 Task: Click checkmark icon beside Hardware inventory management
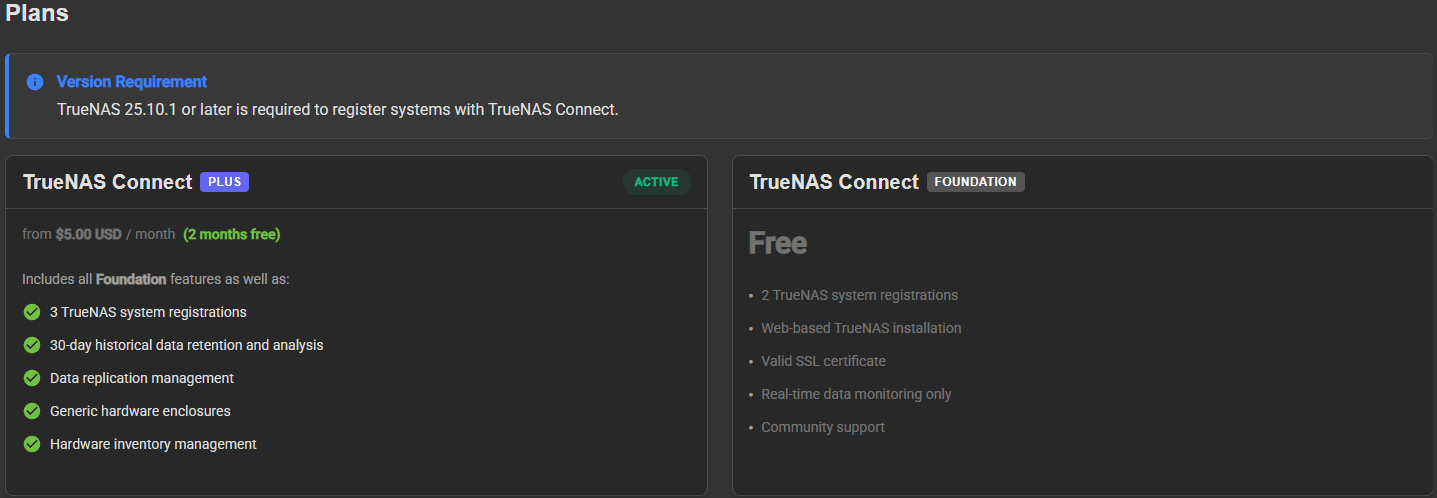tap(32, 444)
